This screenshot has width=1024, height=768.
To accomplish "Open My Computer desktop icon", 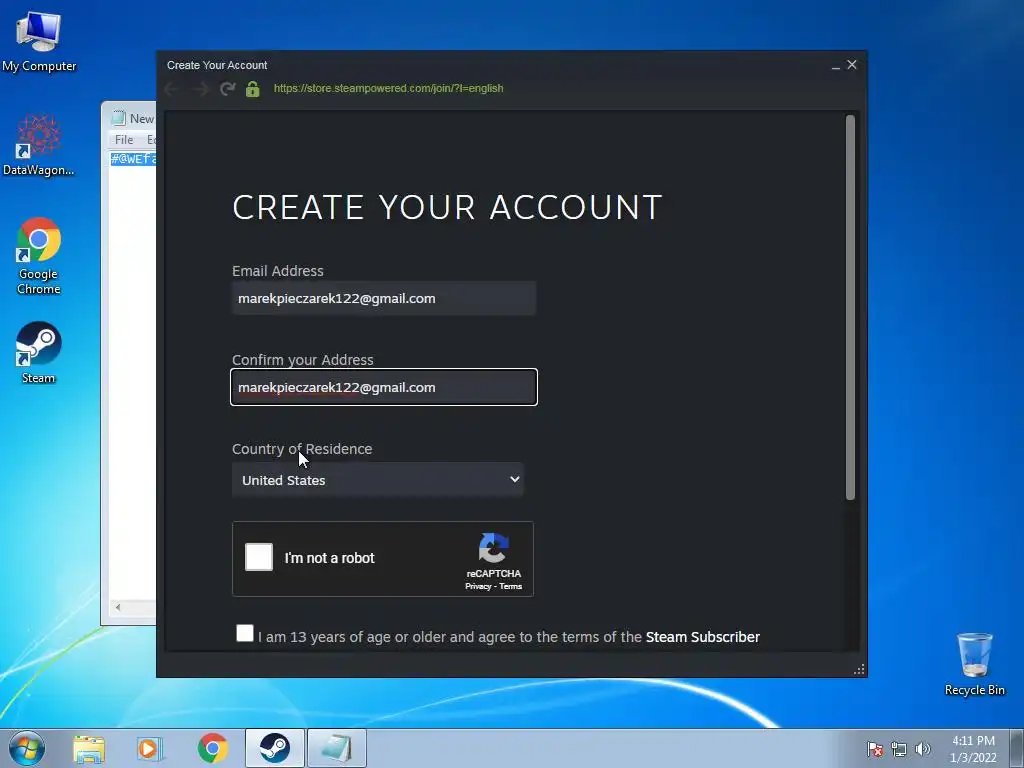I will coord(39,40).
